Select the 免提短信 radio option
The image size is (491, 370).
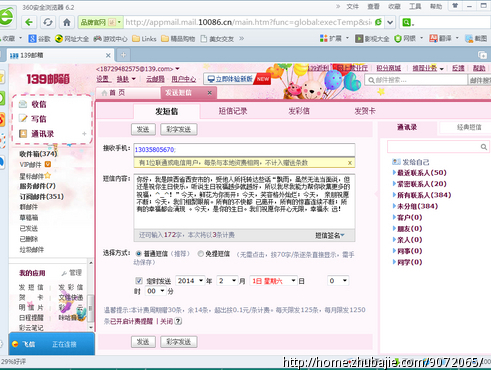point(200,254)
